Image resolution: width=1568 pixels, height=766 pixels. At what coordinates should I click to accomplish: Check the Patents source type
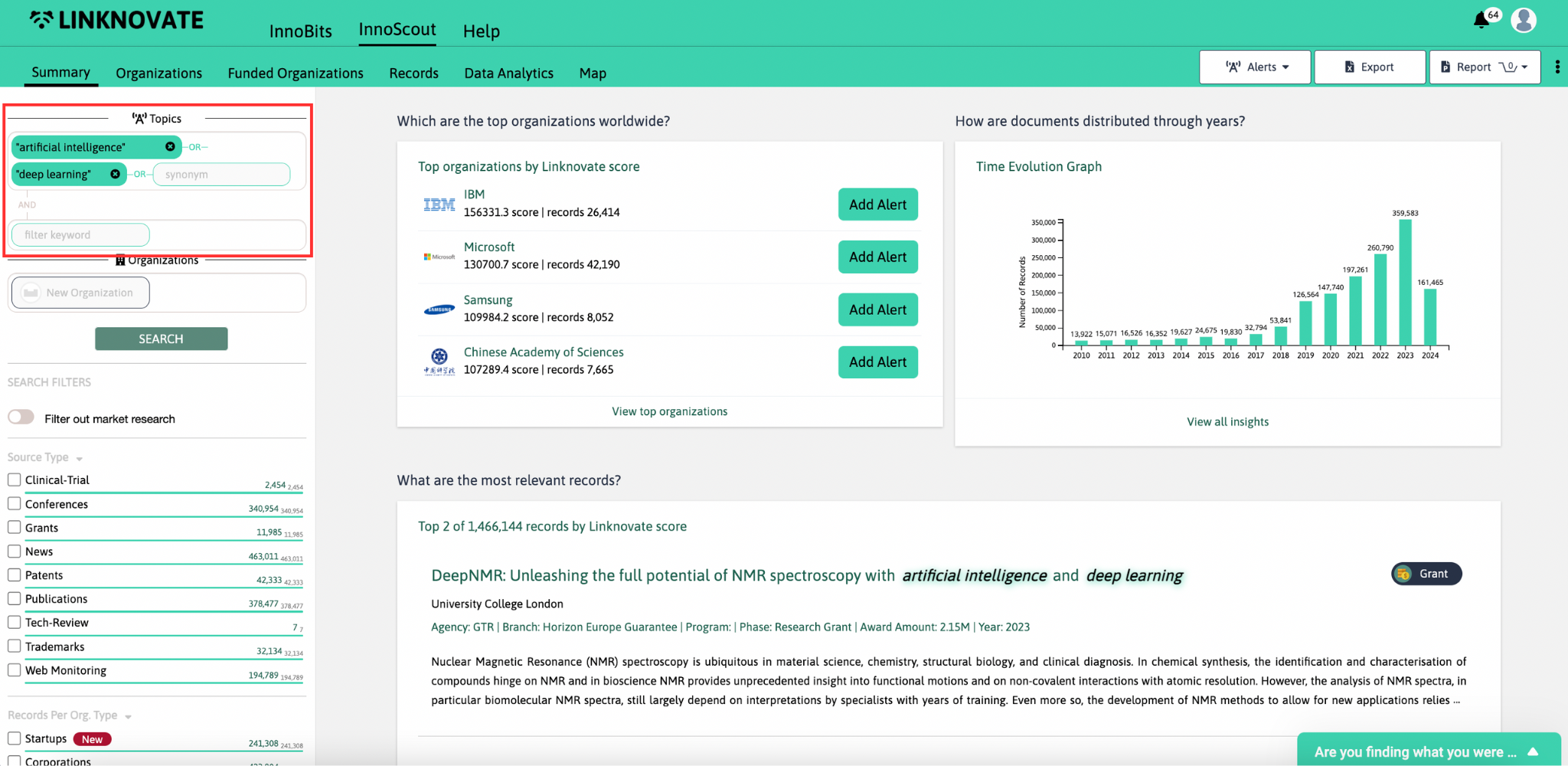point(15,575)
